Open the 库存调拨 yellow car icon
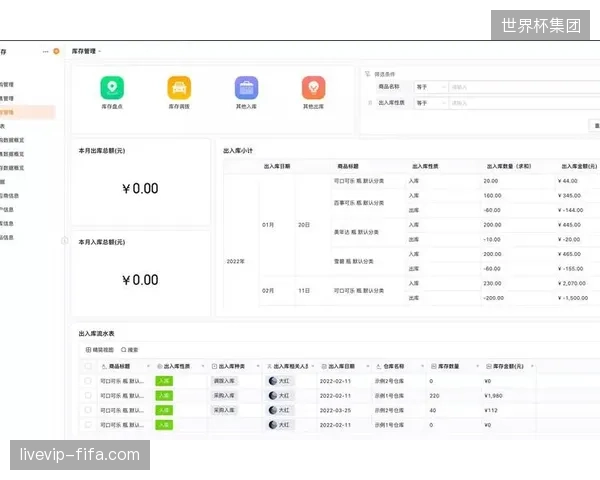This screenshot has height=480, width=600. click(179, 88)
